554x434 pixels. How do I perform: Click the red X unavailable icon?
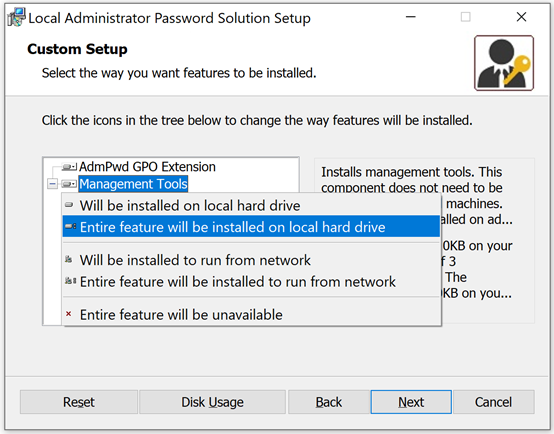pos(69,314)
